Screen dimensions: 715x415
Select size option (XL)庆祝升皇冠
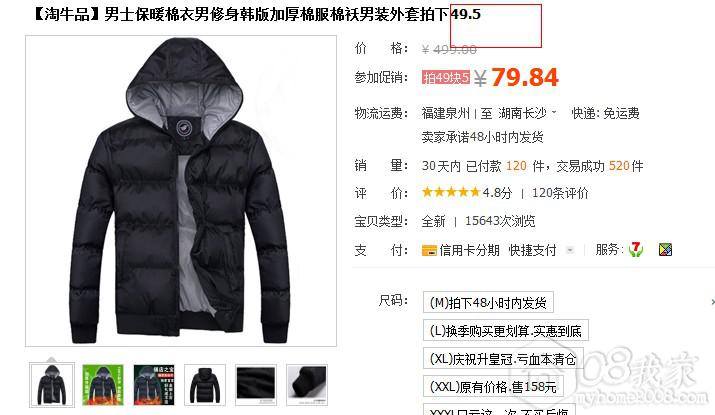(x=503, y=359)
